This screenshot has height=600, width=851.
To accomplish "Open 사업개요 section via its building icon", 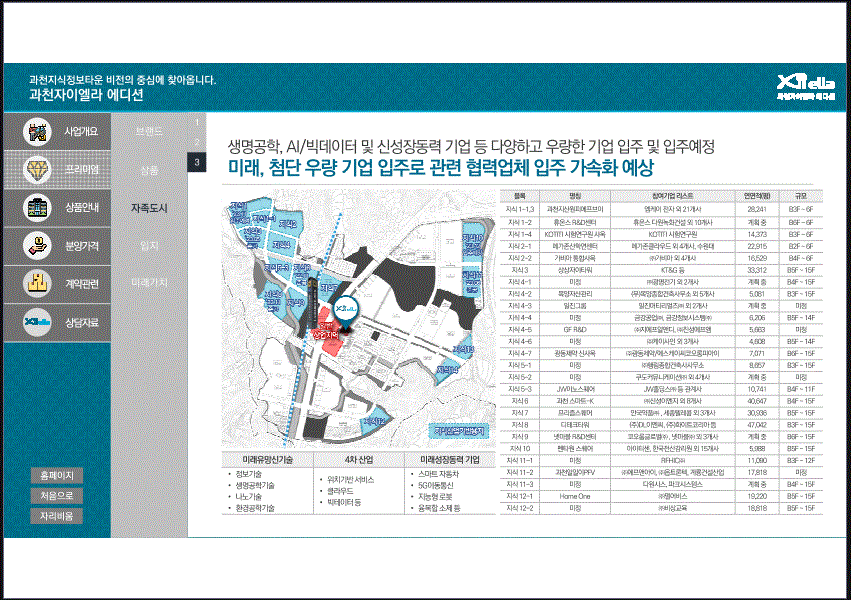I will click(x=37, y=132).
